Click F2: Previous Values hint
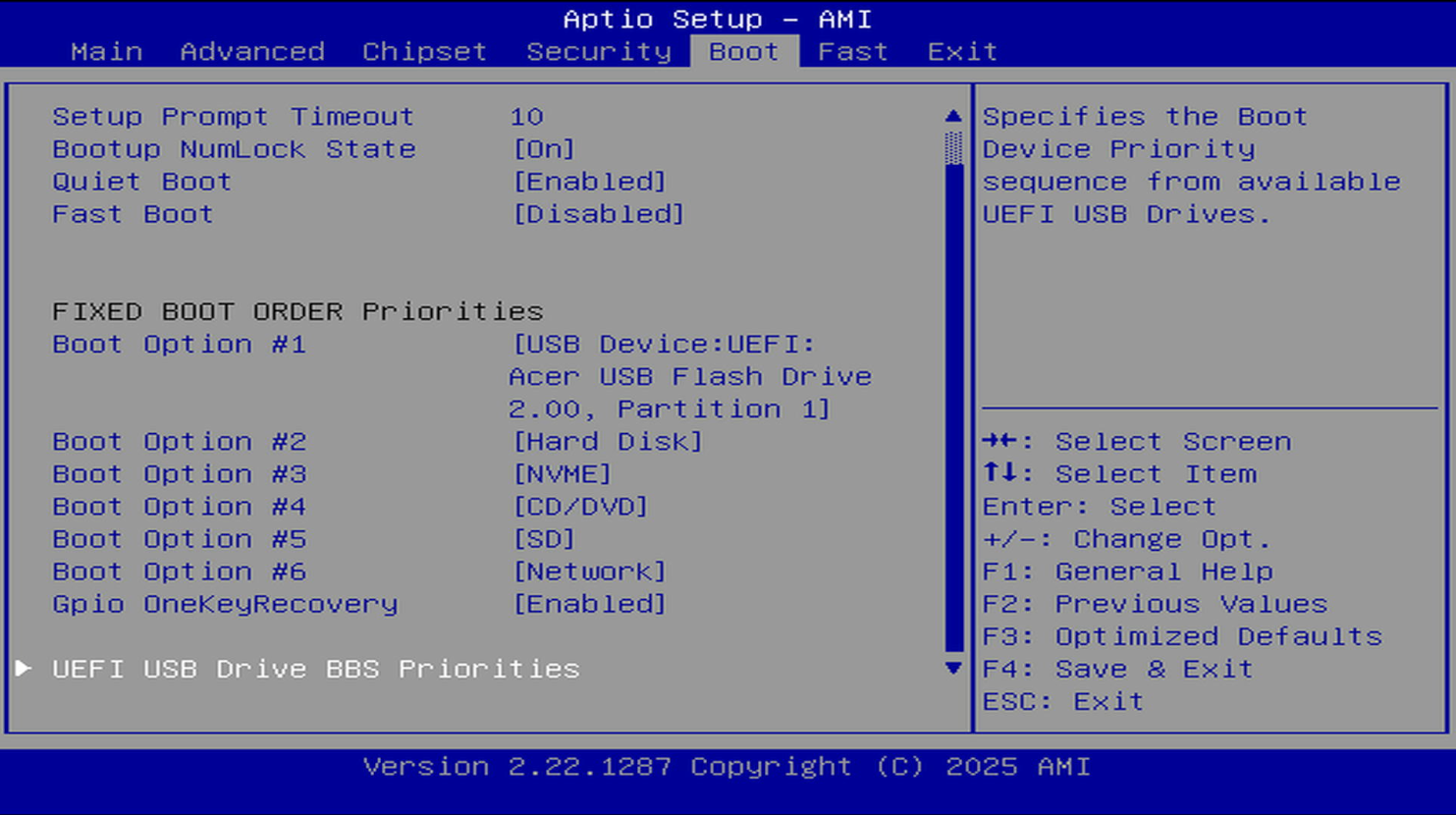 pyautogui.click(x=1156, y=604)
